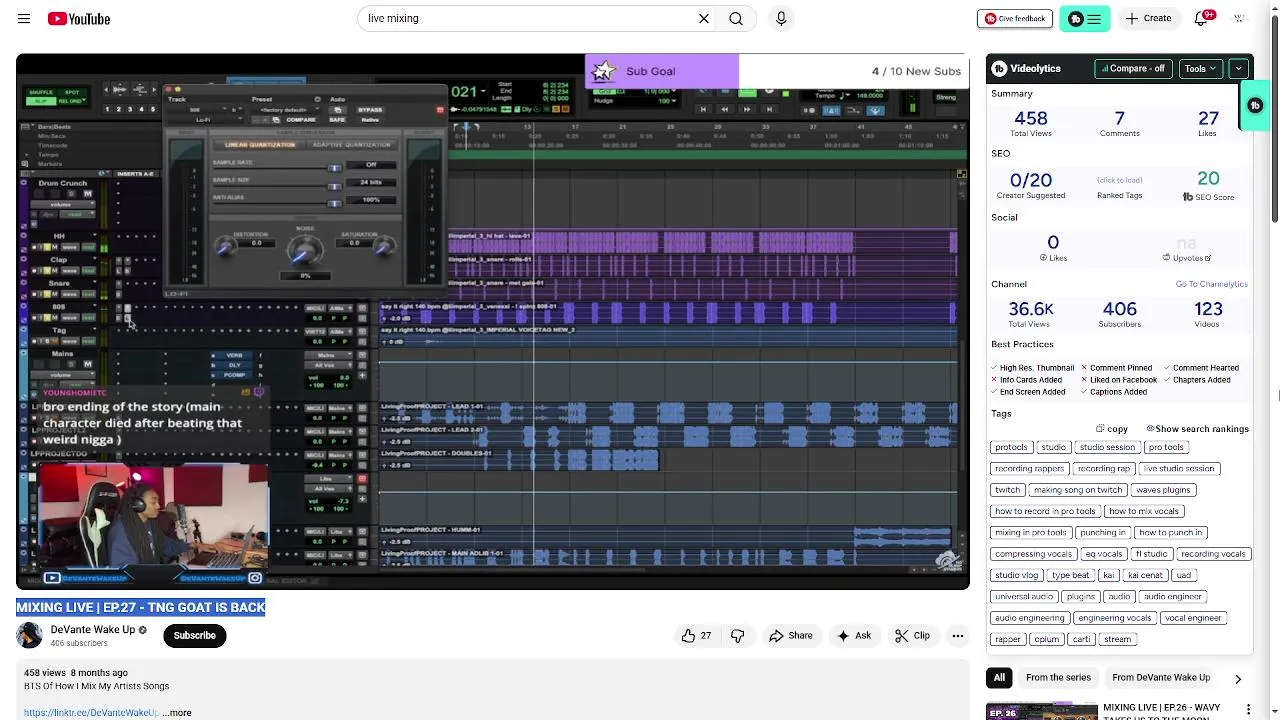The width and height of the screenshot is (1280, 720).
Task: Click the 'punching in' tag
Action: pyautogui.click(x=1103, y=533)
